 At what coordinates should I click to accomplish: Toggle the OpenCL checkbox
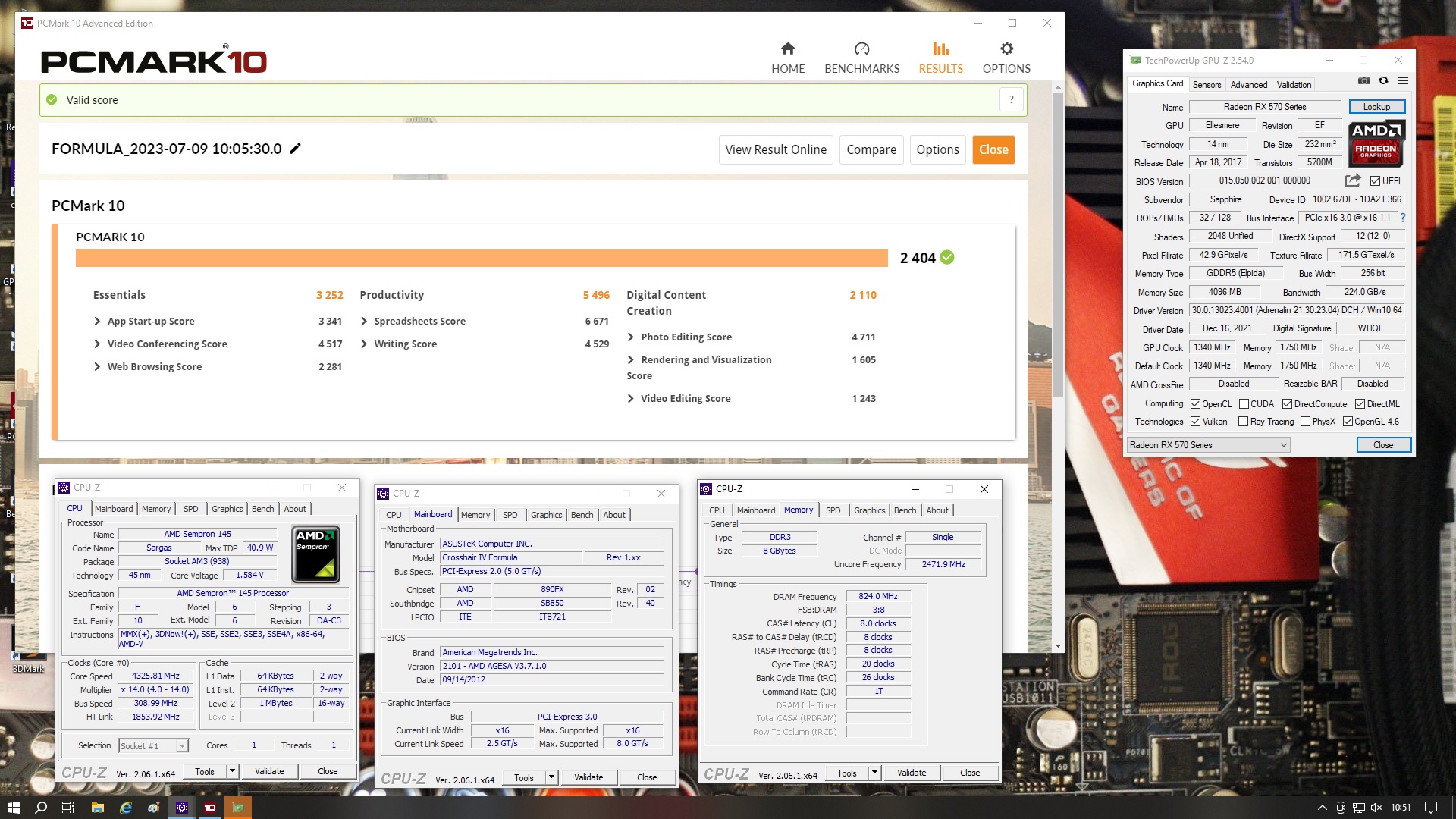click(x=1195, y=404)
